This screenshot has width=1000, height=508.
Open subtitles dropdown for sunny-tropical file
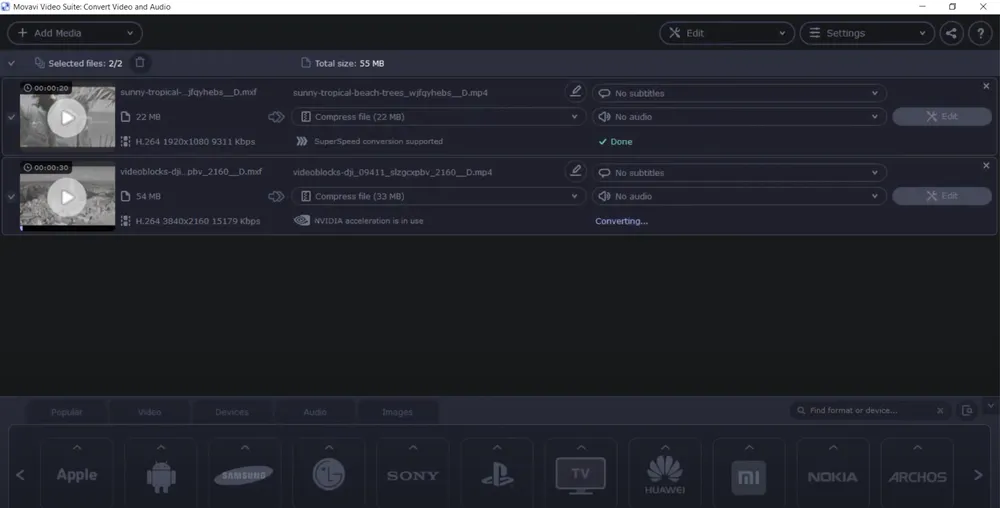739,93
